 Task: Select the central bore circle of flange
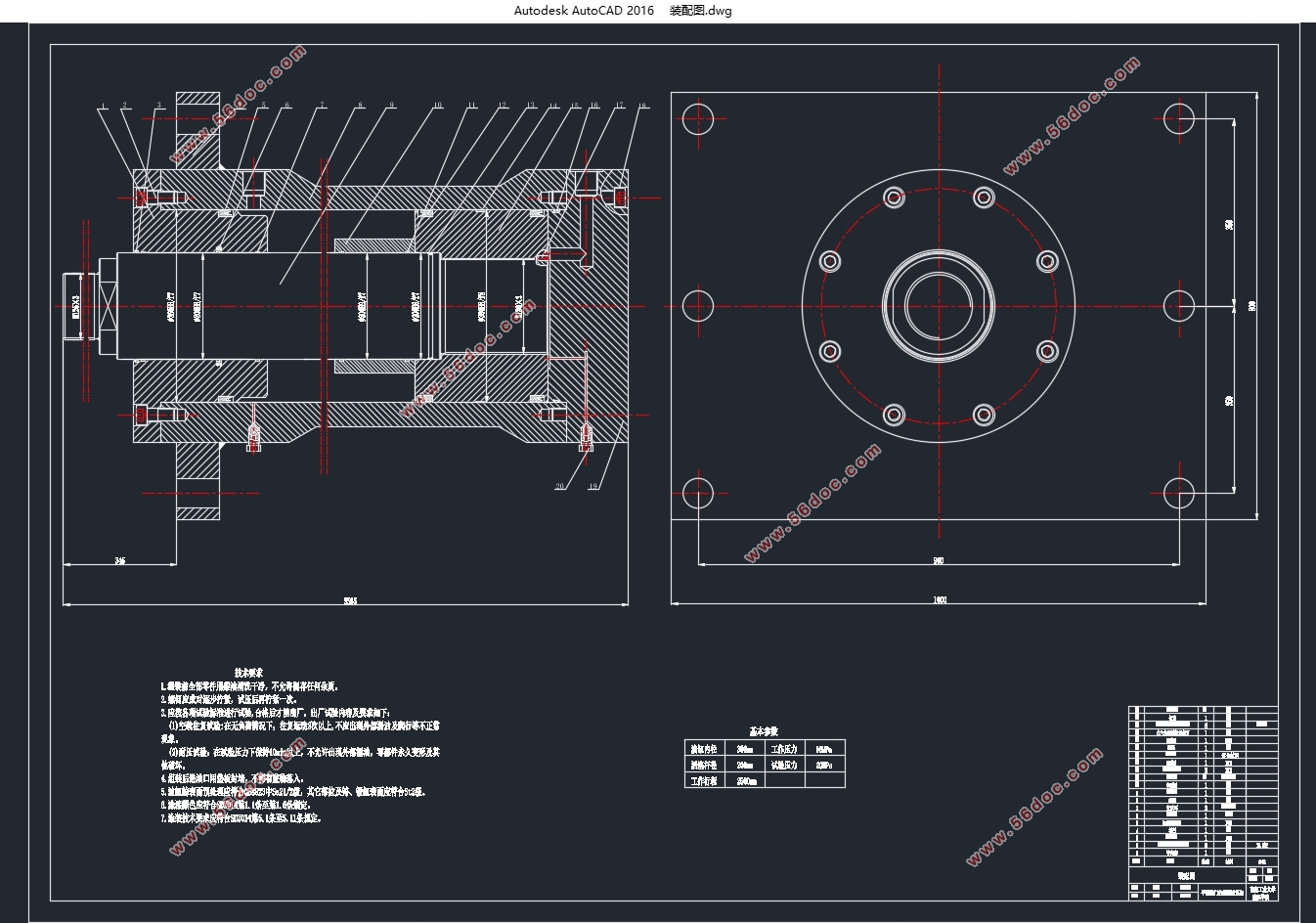tap(940, 306)
